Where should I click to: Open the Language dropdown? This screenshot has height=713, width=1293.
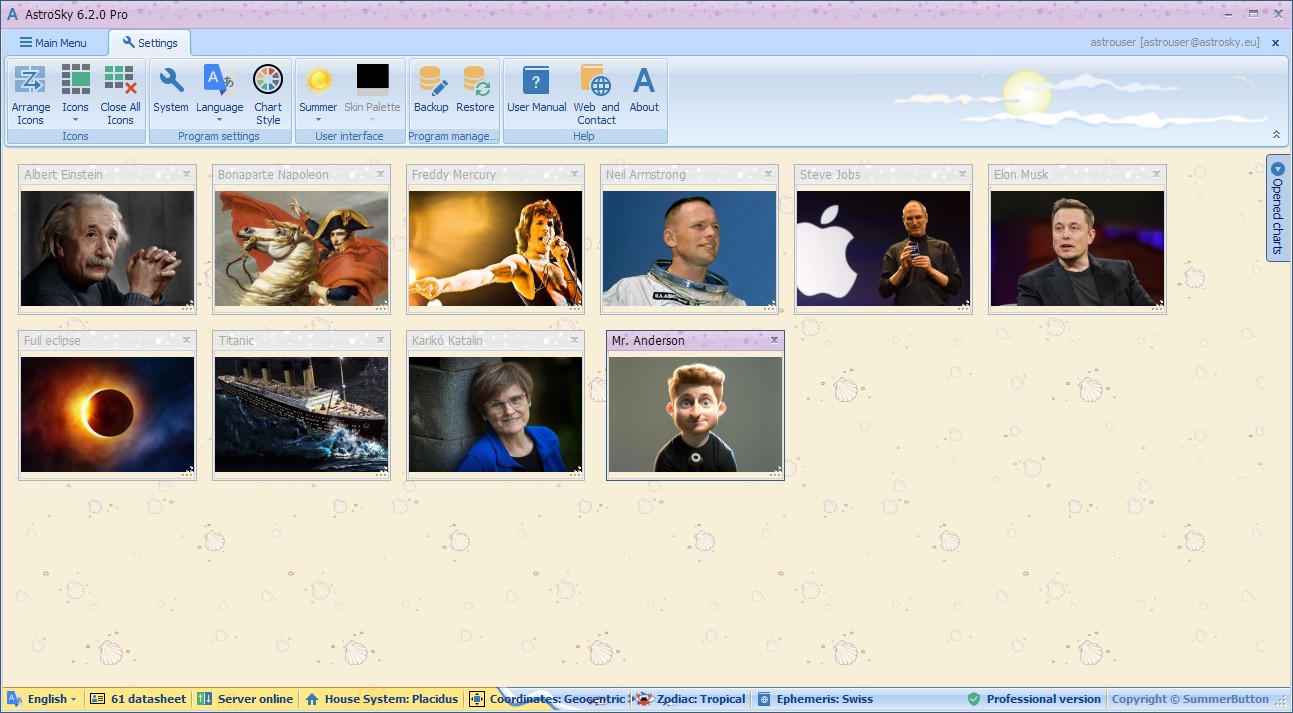click(x=219, y=95)
